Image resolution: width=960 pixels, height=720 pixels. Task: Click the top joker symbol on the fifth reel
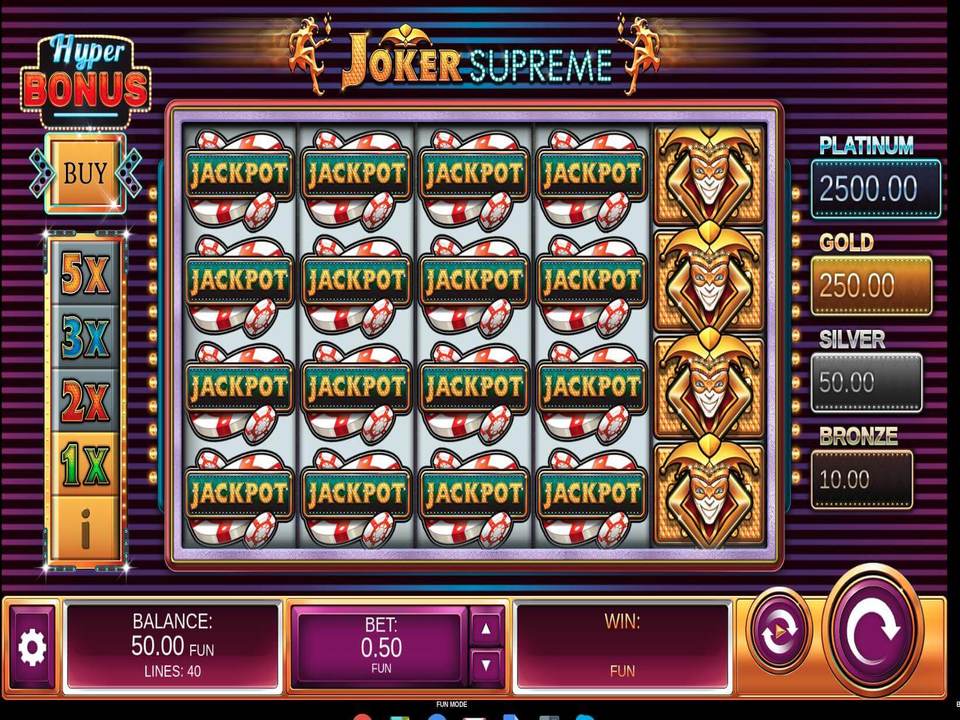[709, 174]
